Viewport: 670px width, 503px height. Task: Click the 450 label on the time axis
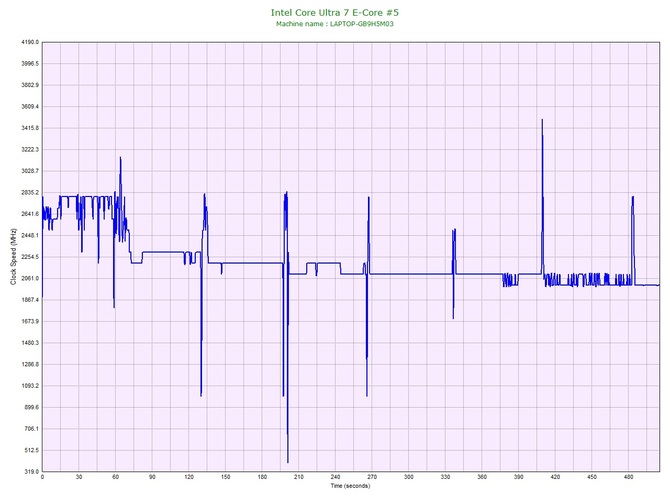[592, 477]
